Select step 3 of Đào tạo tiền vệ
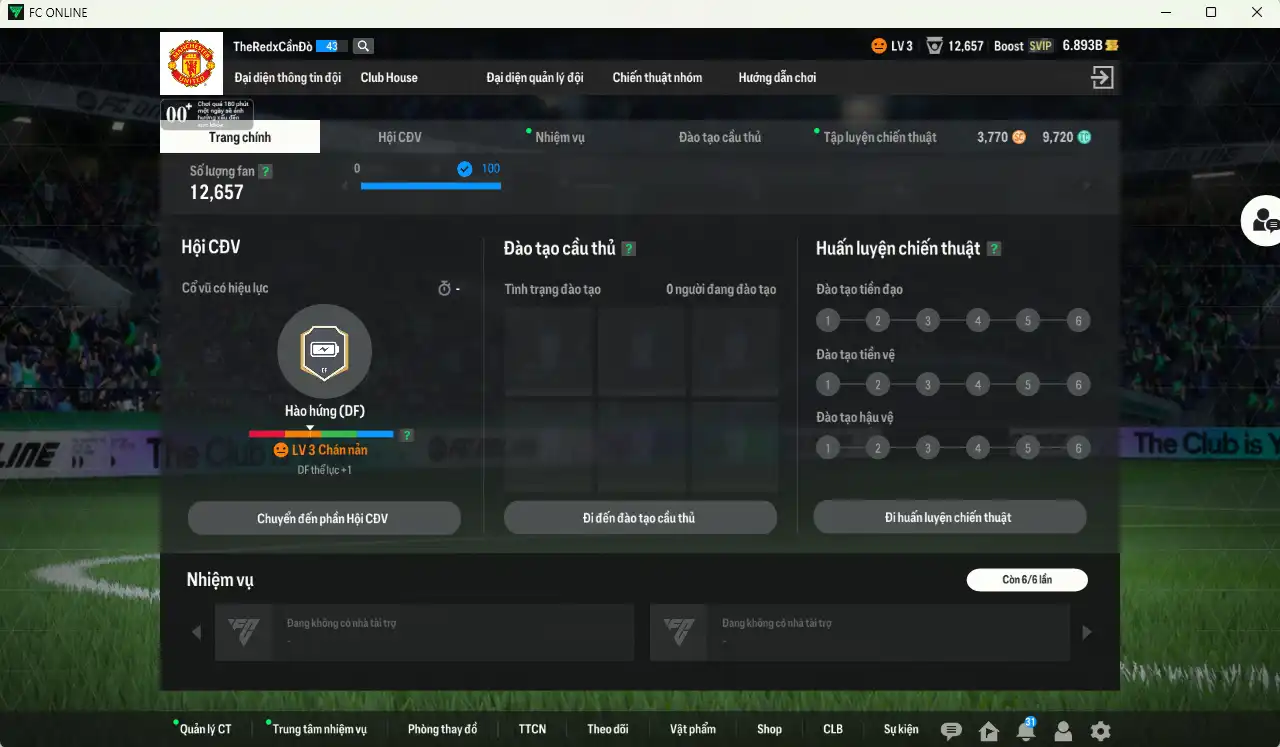 928,384
